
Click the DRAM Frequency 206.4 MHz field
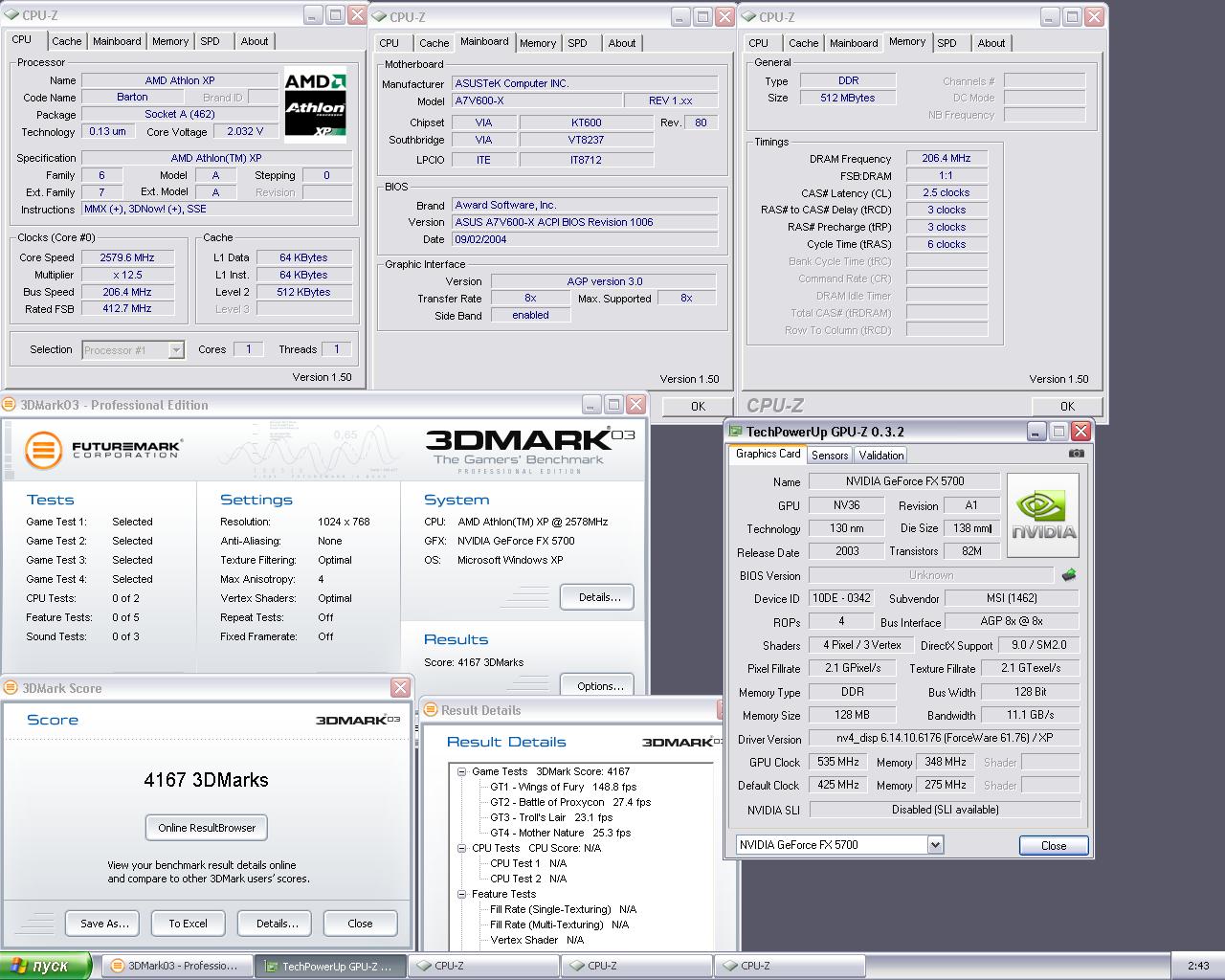click(x=947, y=159)
